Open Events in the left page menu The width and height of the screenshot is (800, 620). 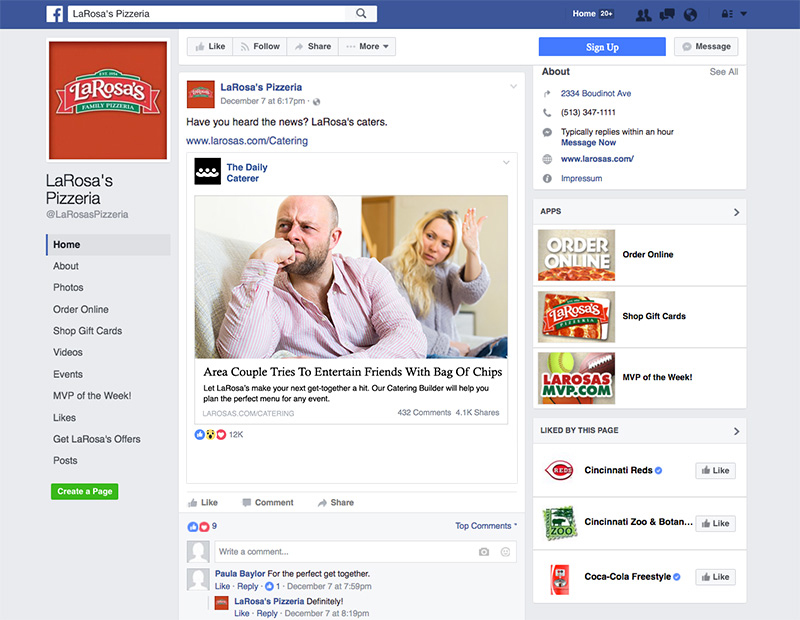coord(68,375)
